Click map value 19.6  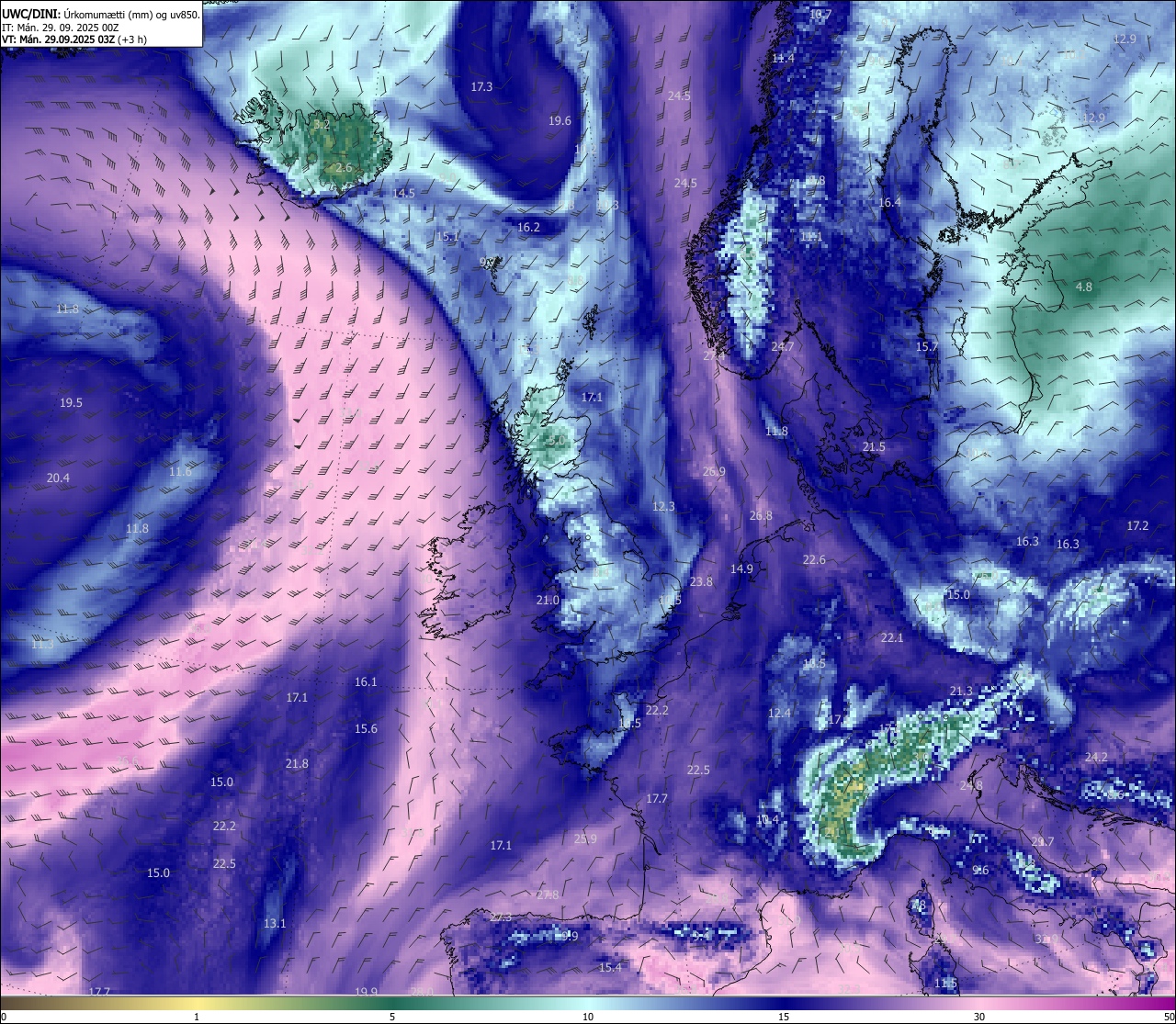pos(560,120)
